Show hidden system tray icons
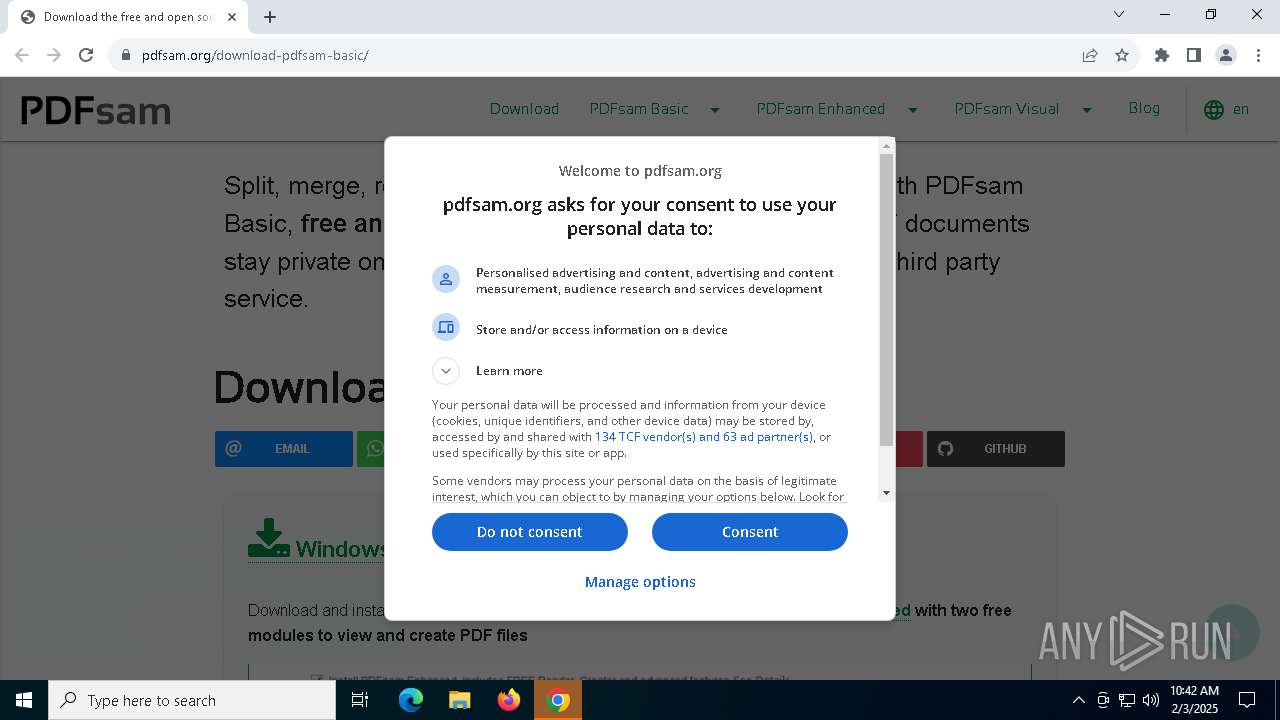The image size is (1280, 720). 1078,700
